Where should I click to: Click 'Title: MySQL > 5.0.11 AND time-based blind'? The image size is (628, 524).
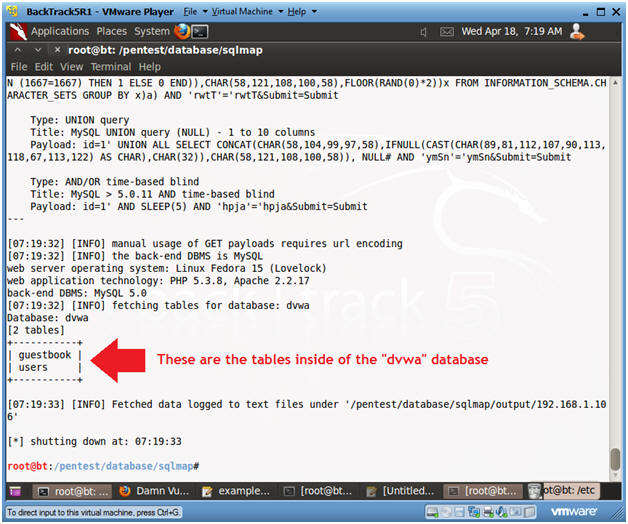coord(153,194)
